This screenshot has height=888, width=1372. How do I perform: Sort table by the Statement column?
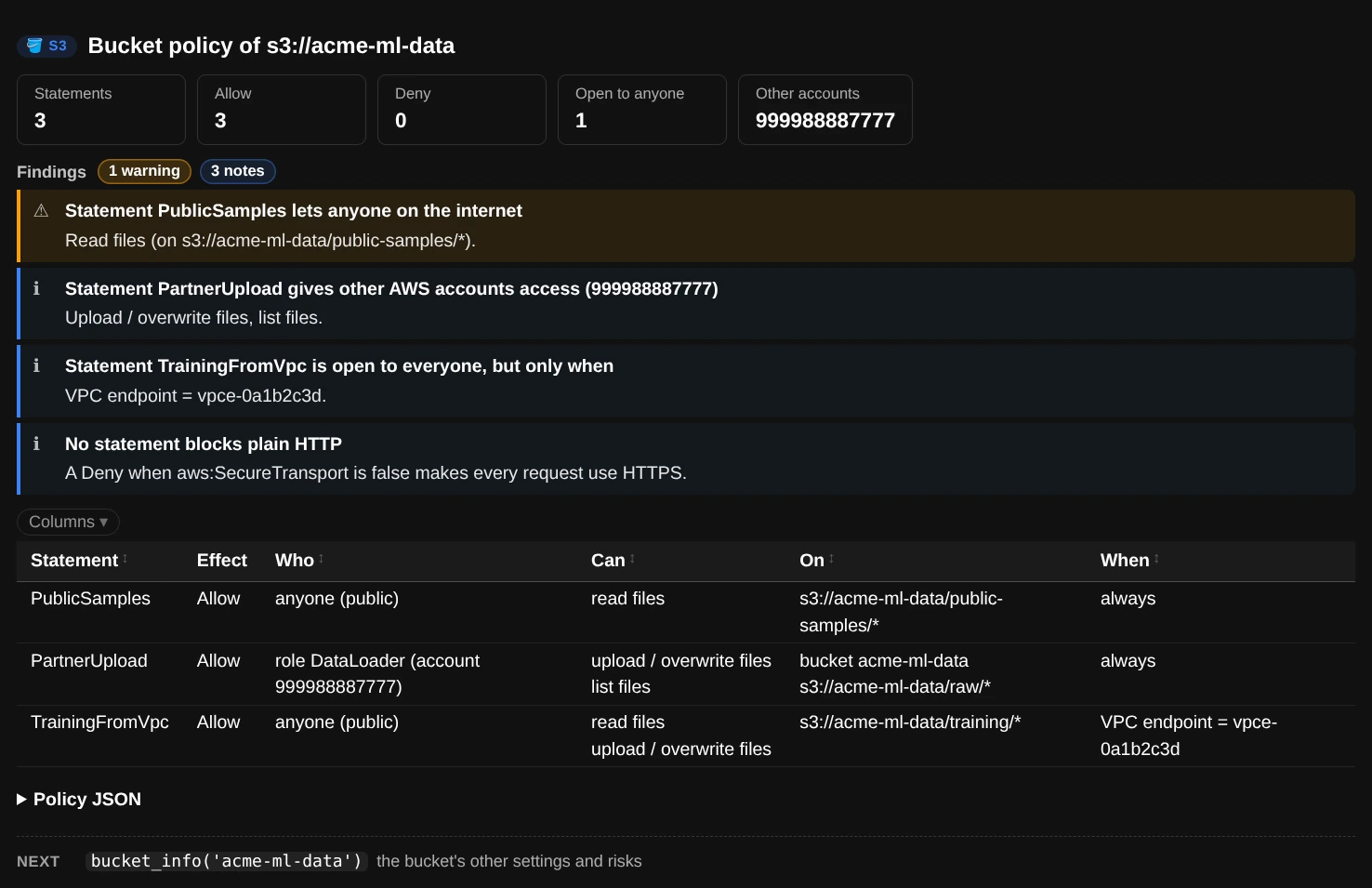click(78, 560)
